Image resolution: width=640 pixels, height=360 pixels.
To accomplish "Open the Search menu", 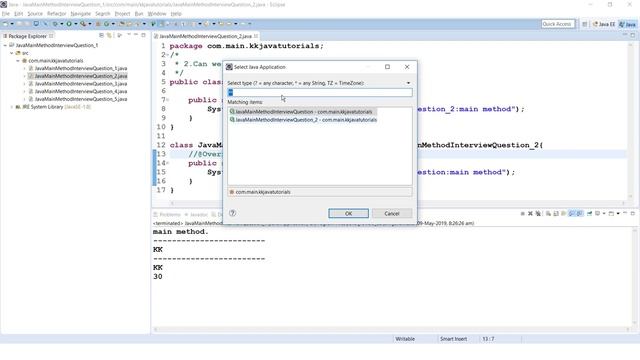I will tap(102, 13).
